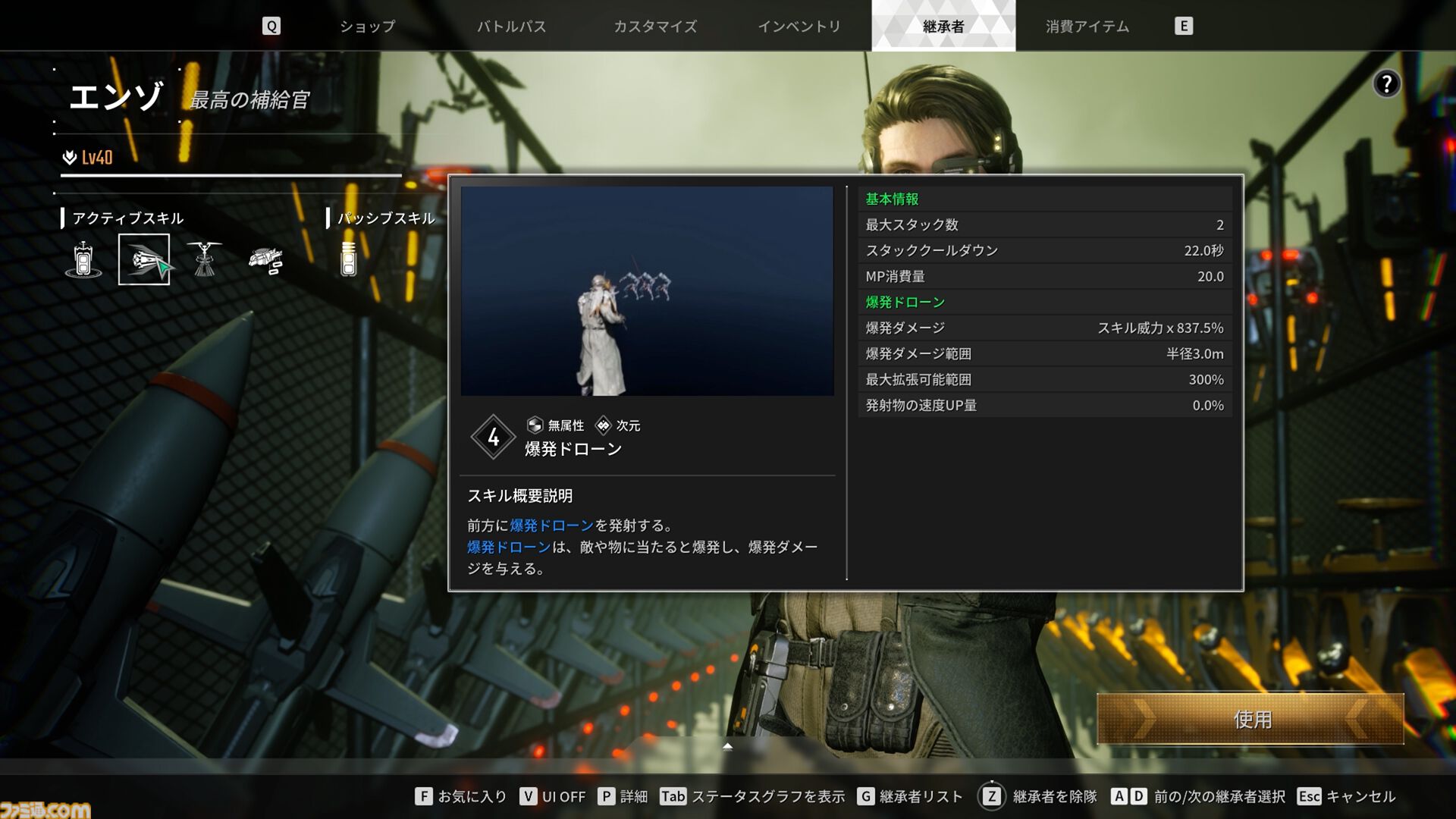Click the blue 爆発ドローン link in description first line
This screenshot has width=1456, height=819.
[x=551, y=525]
